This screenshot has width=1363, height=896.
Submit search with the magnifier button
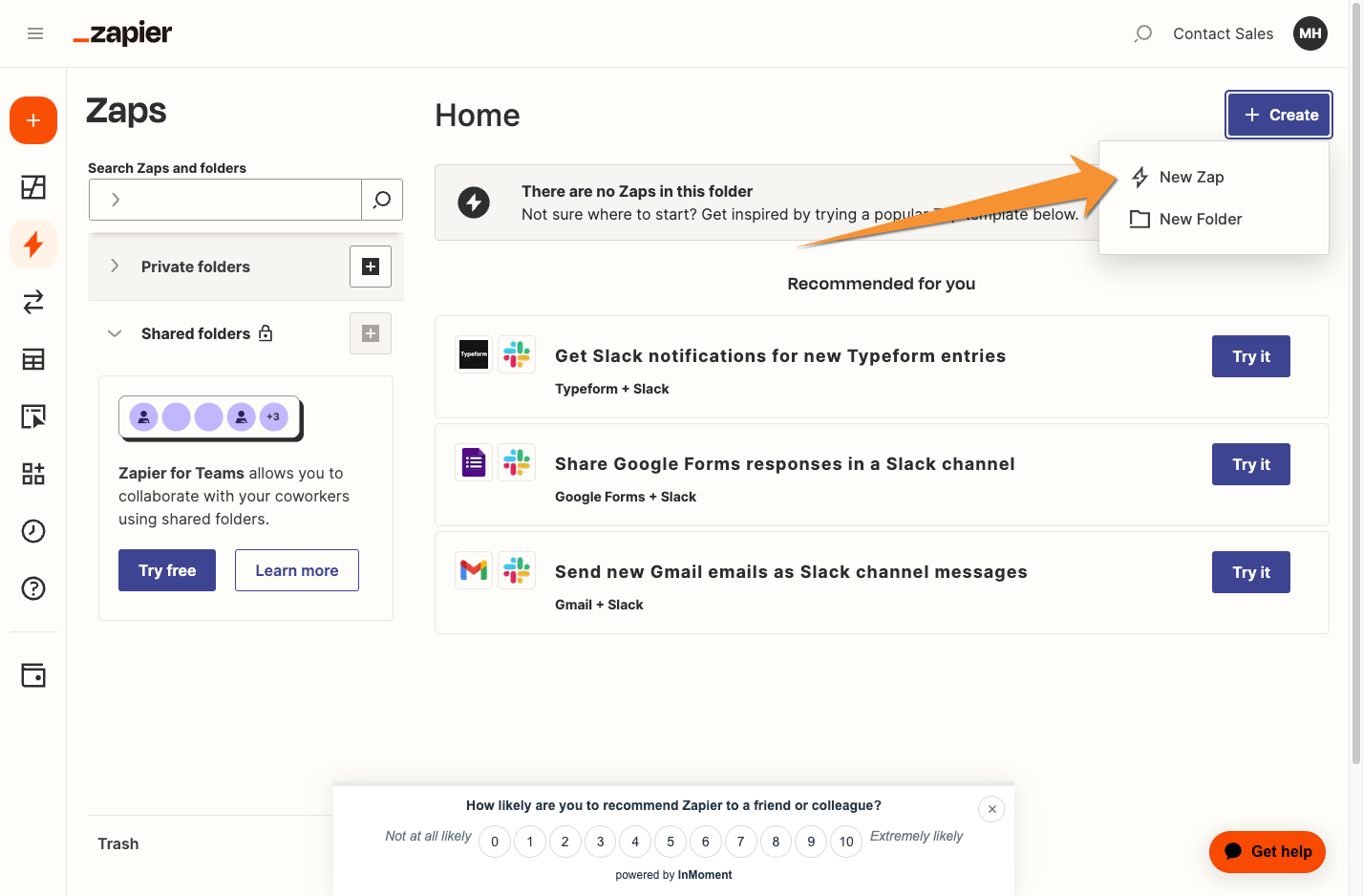[382, 200]
